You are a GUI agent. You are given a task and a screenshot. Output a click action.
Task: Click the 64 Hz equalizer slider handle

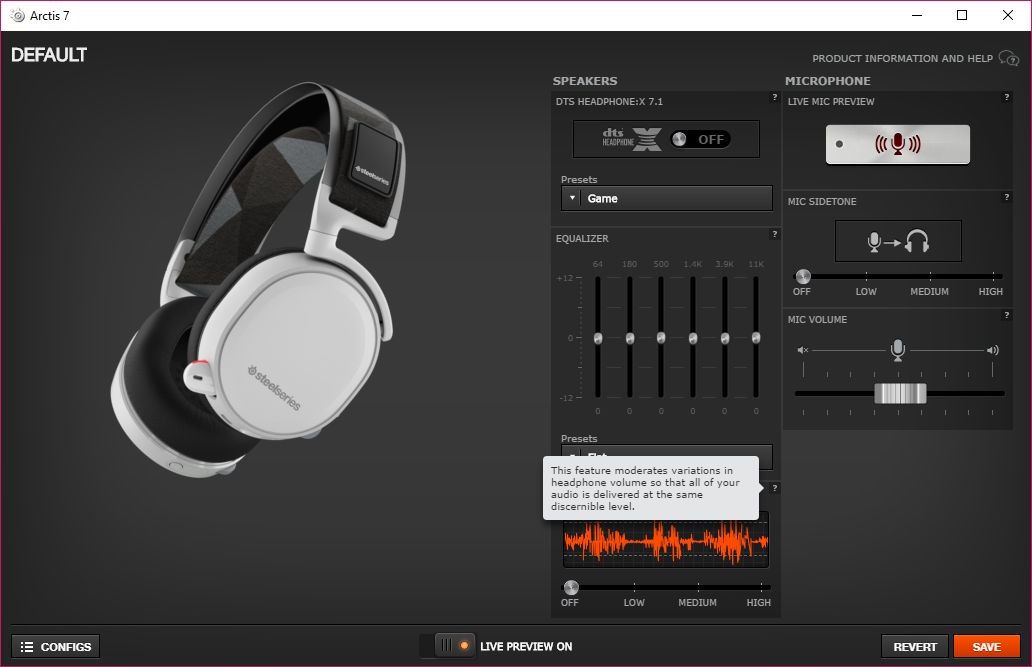click(x=598, y=338)
